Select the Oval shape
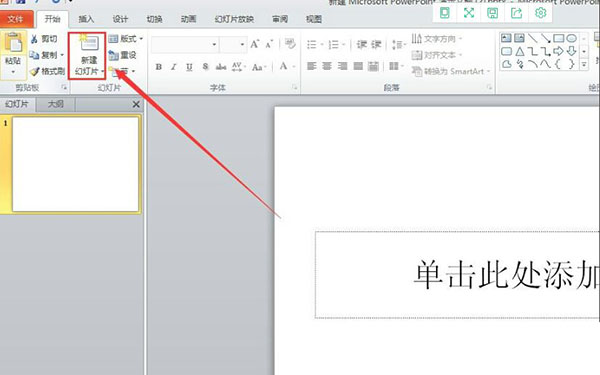This screenshot has height=375, width=600. coord(571,38)
